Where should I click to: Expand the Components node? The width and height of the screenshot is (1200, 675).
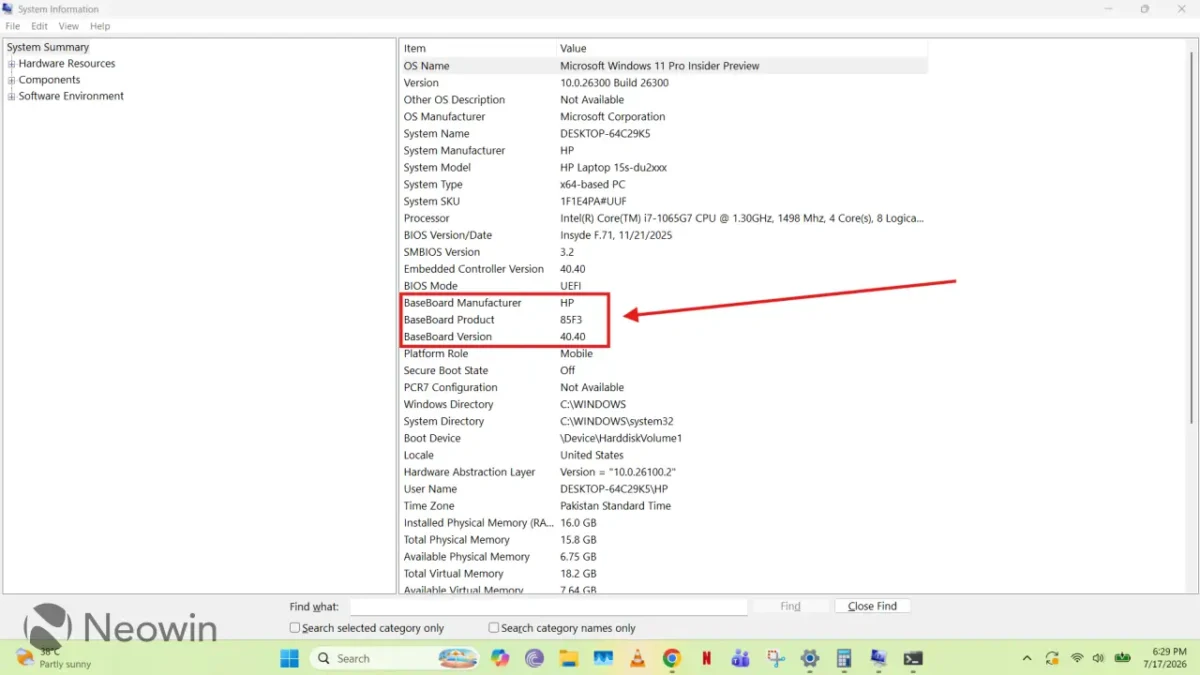(x=12, y=80)
